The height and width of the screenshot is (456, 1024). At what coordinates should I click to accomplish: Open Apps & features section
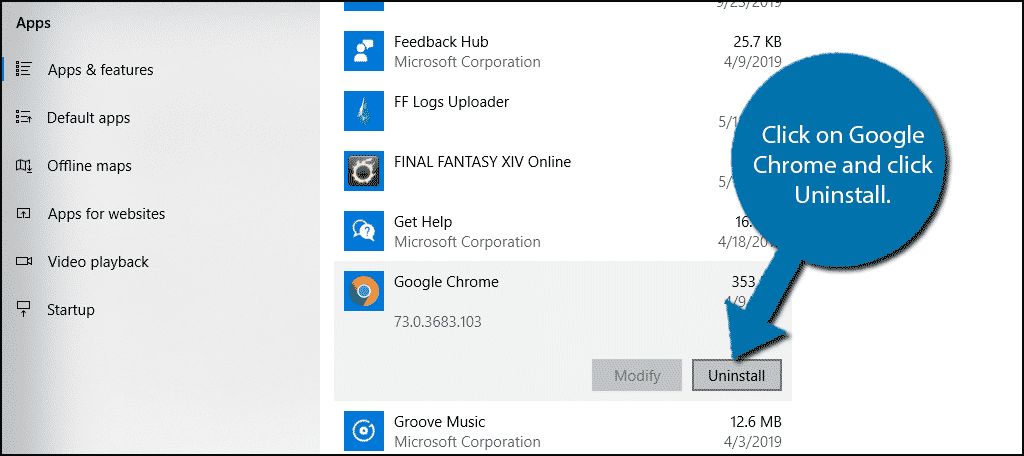(100, 70)
